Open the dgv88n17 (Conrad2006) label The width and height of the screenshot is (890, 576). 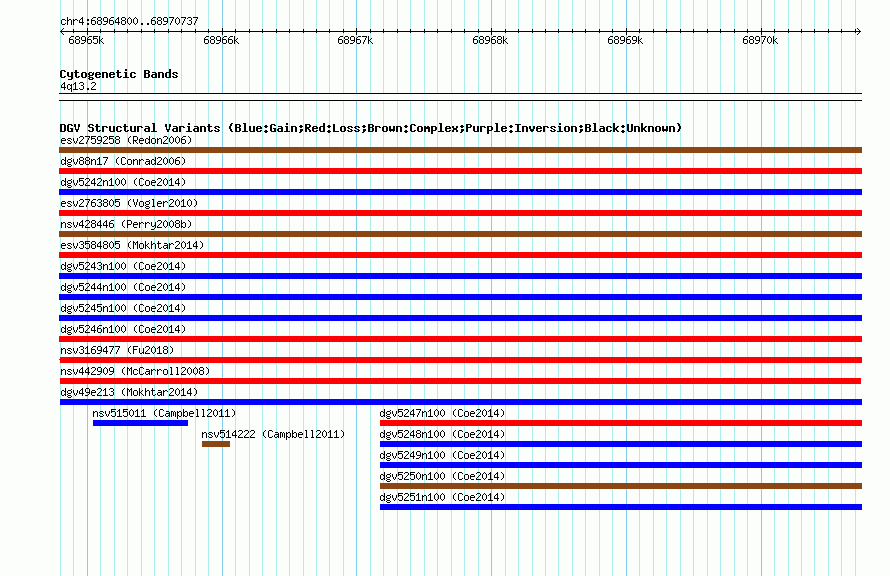click(123, 161)
